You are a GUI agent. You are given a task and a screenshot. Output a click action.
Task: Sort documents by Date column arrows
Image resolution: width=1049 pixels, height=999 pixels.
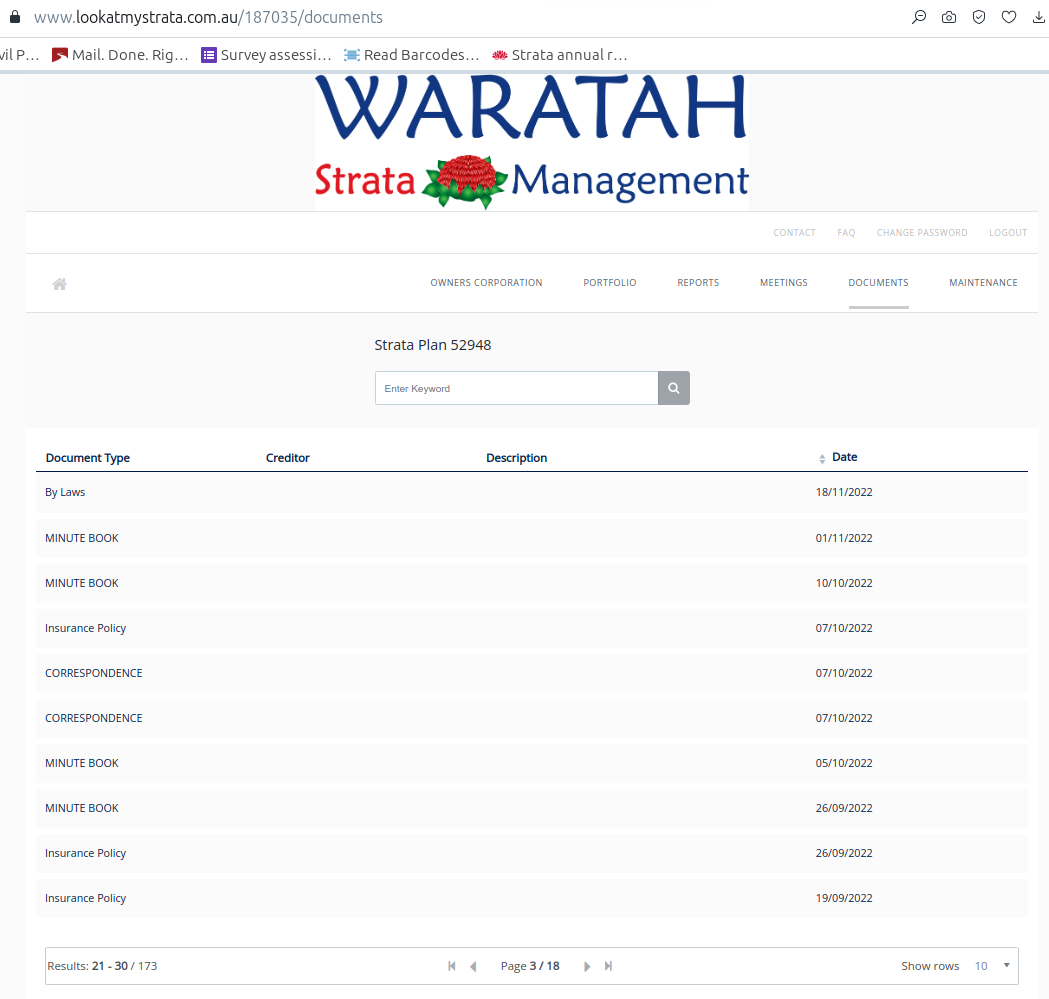[x=822, y=458]
